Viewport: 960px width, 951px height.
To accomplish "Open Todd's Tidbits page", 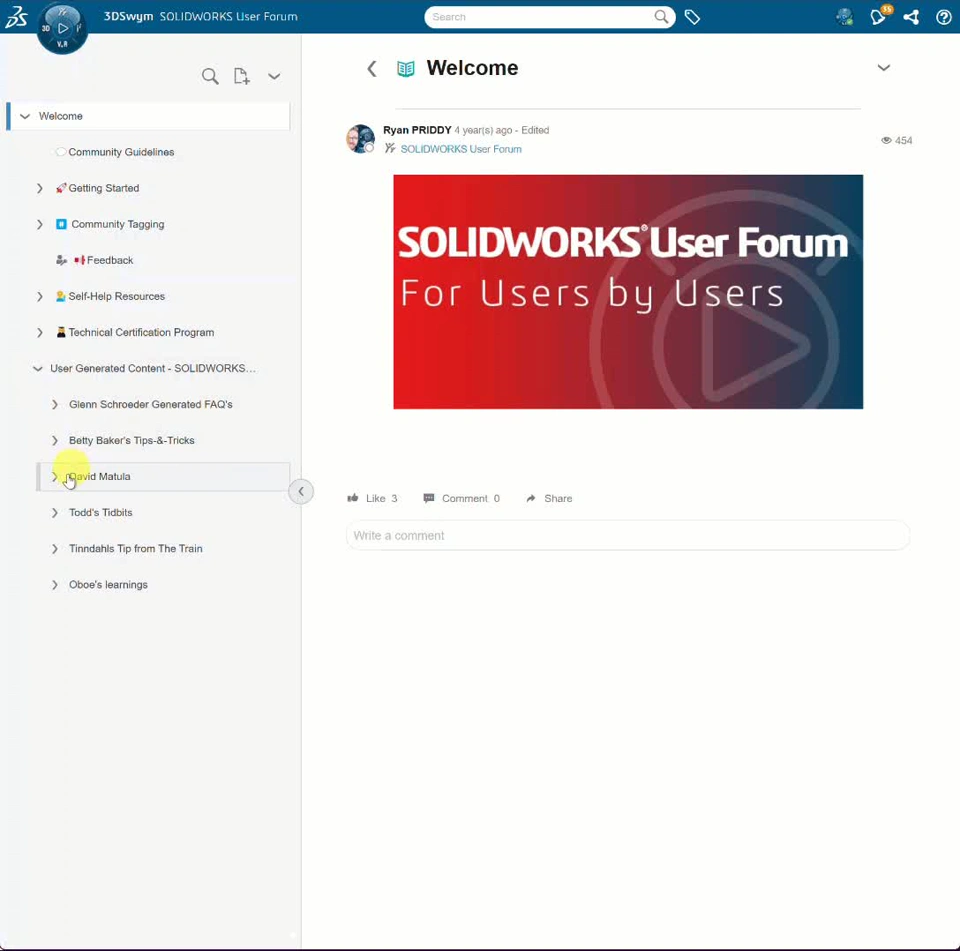I will coord(100,513).
